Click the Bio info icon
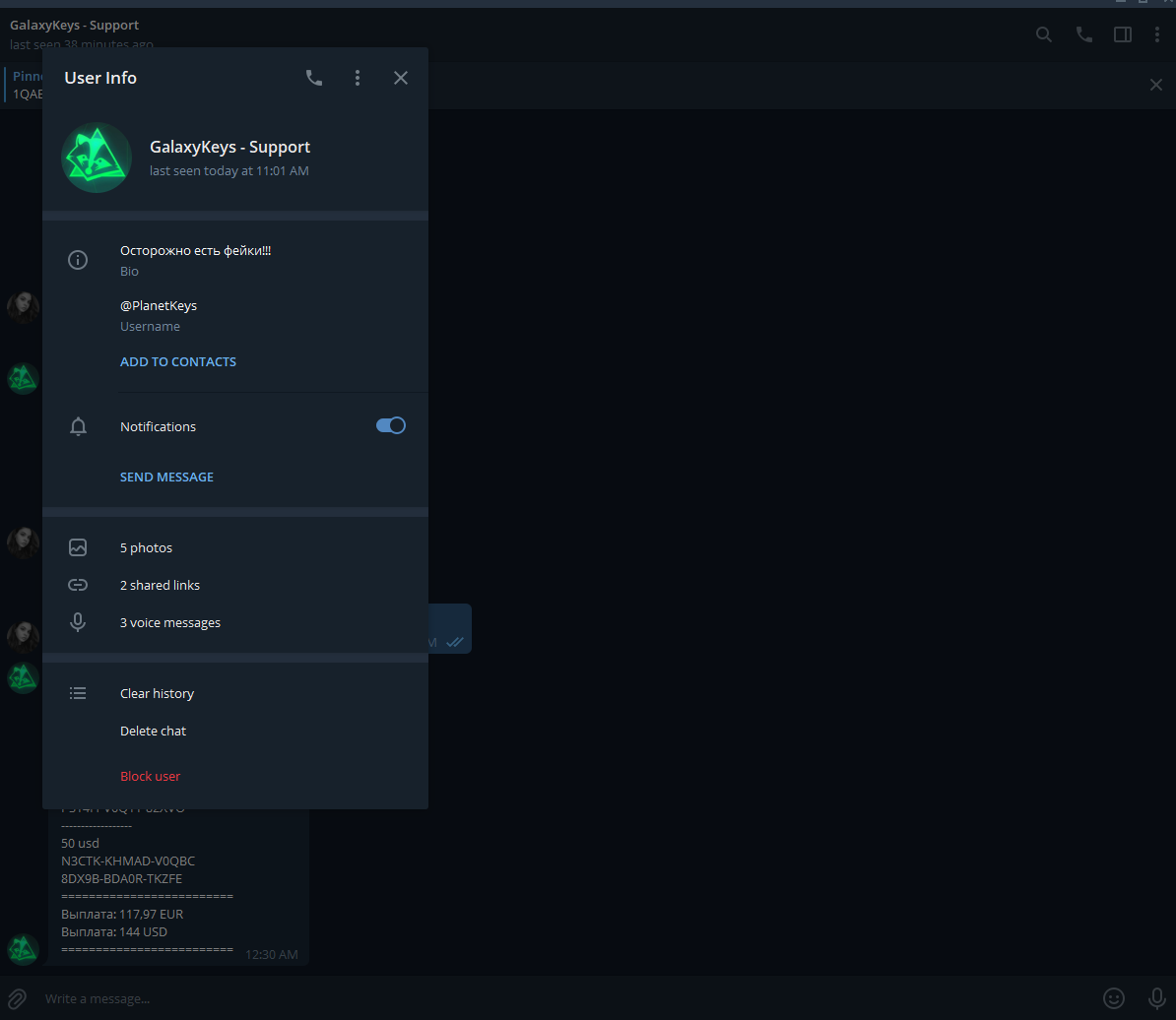The height and width of the screenshot is (1020, 1176). point(78,260)
